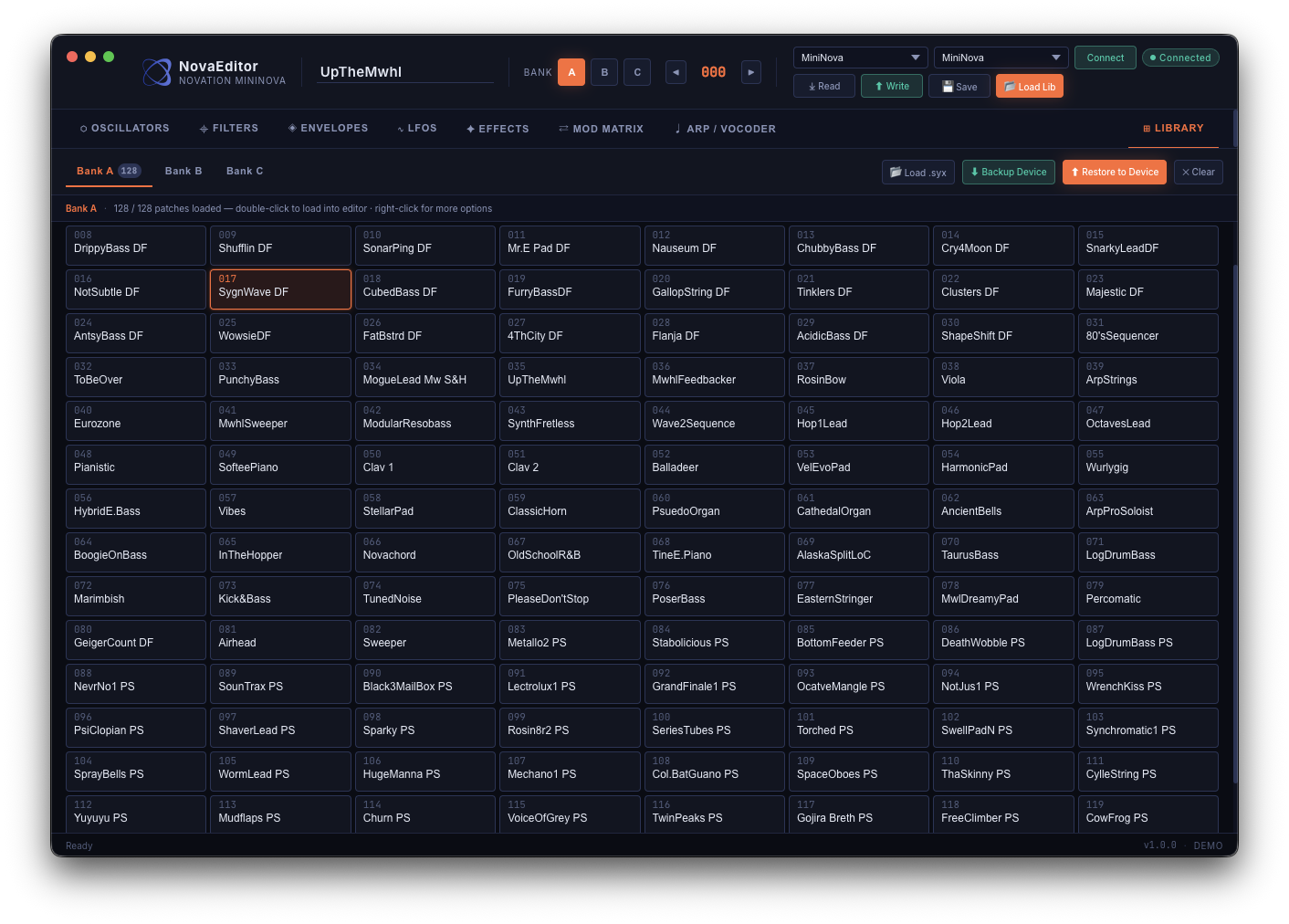Viewport: 1289px width, 924px height.
Task: Open the first MiniNova dropdown
Action: click(861, 58)
